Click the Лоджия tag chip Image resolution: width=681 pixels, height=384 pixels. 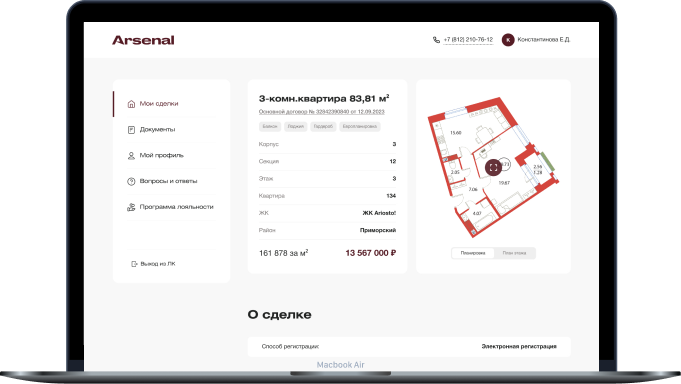coord(296,126)
